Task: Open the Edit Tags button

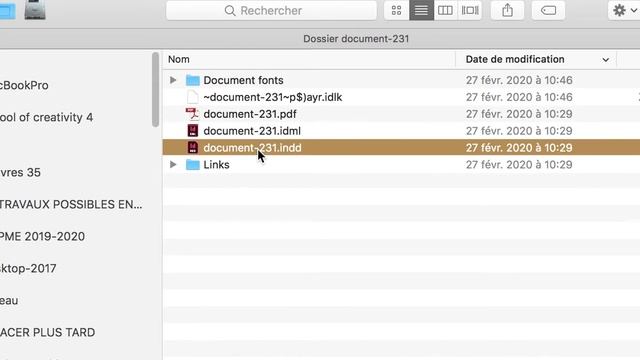Action: (x=548, y=10)
